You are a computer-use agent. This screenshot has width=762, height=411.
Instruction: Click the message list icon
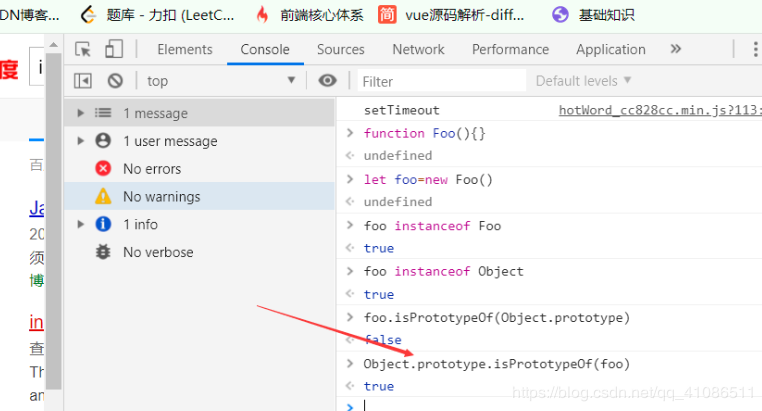coord(103,113)
